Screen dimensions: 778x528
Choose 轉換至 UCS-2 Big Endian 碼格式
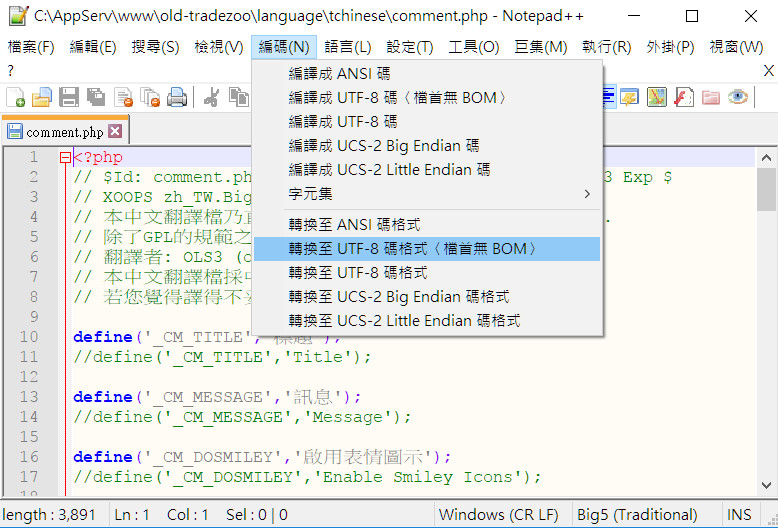[x=427, y=296]
